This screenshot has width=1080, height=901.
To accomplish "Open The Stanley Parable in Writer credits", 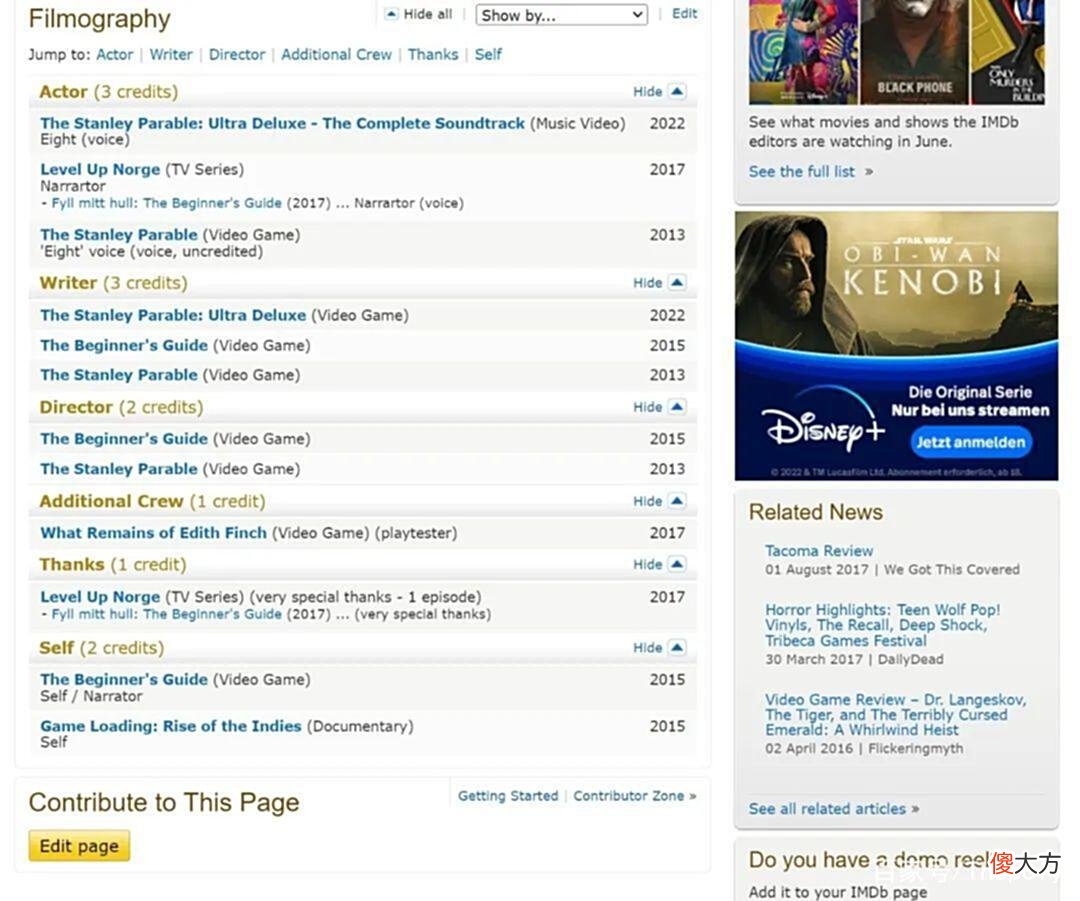I will [x=118, y=375].
